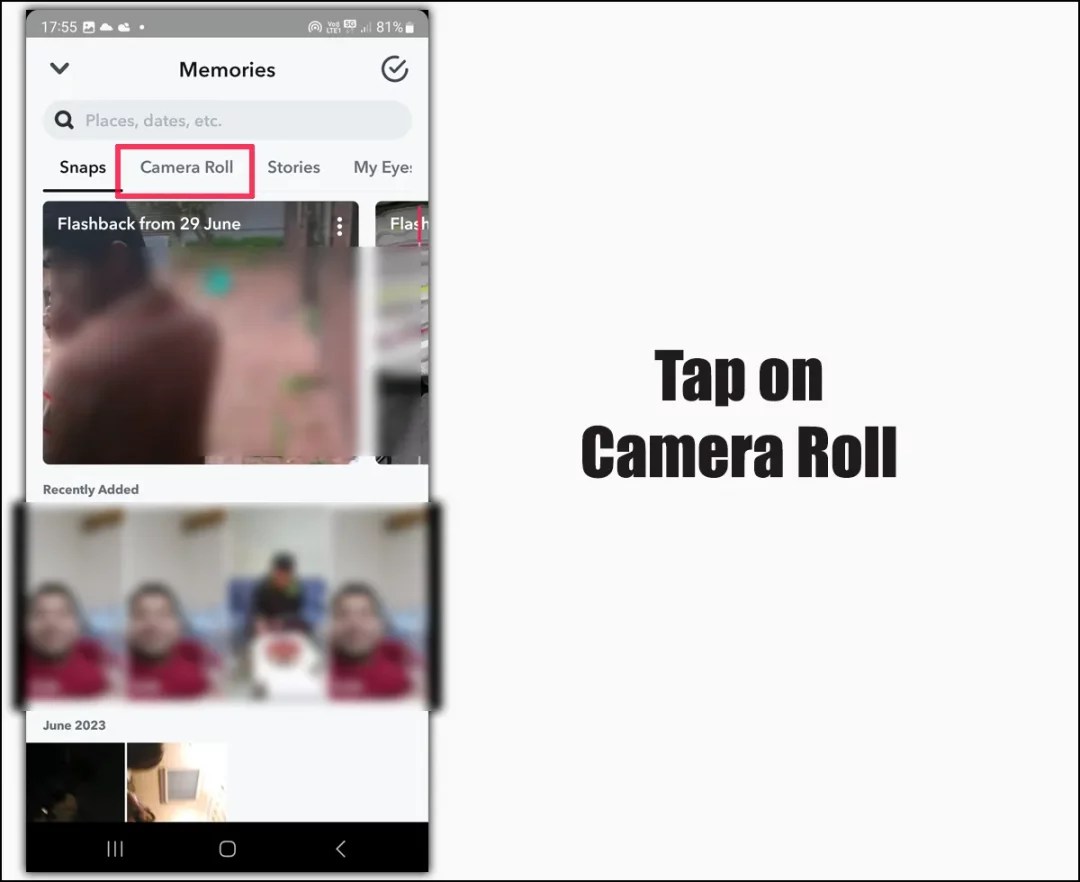Tap the Android back navigation button
This screenshot has width=1080, height=882.
coord(339,848)
